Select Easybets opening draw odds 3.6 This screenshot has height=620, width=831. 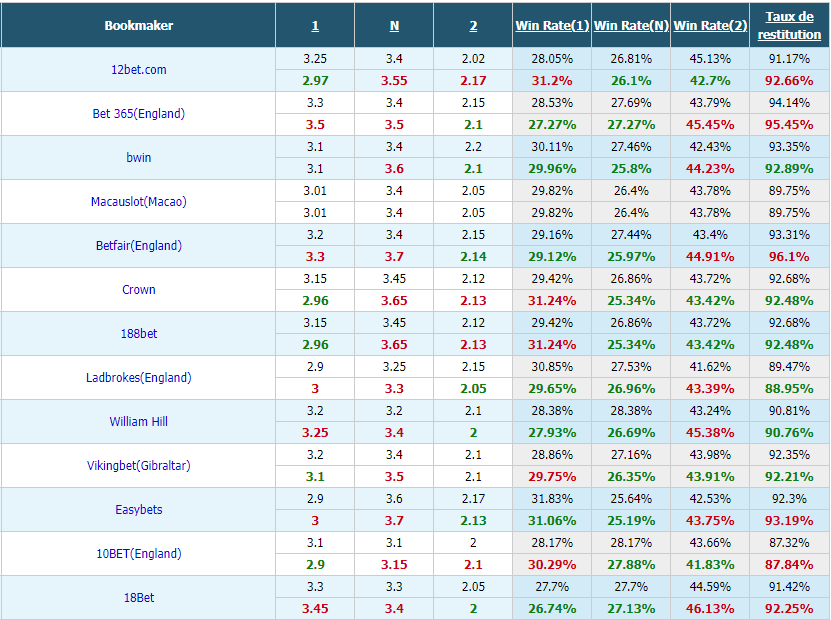pos(394,499)
